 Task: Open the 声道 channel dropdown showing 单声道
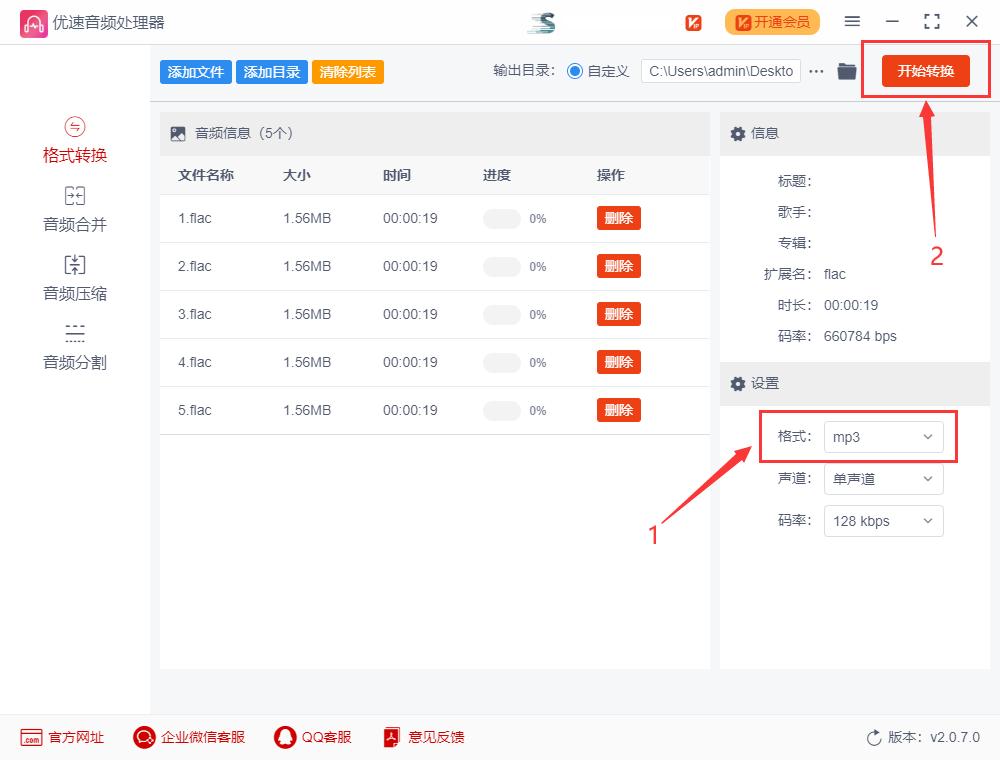[x=883, y=479]
